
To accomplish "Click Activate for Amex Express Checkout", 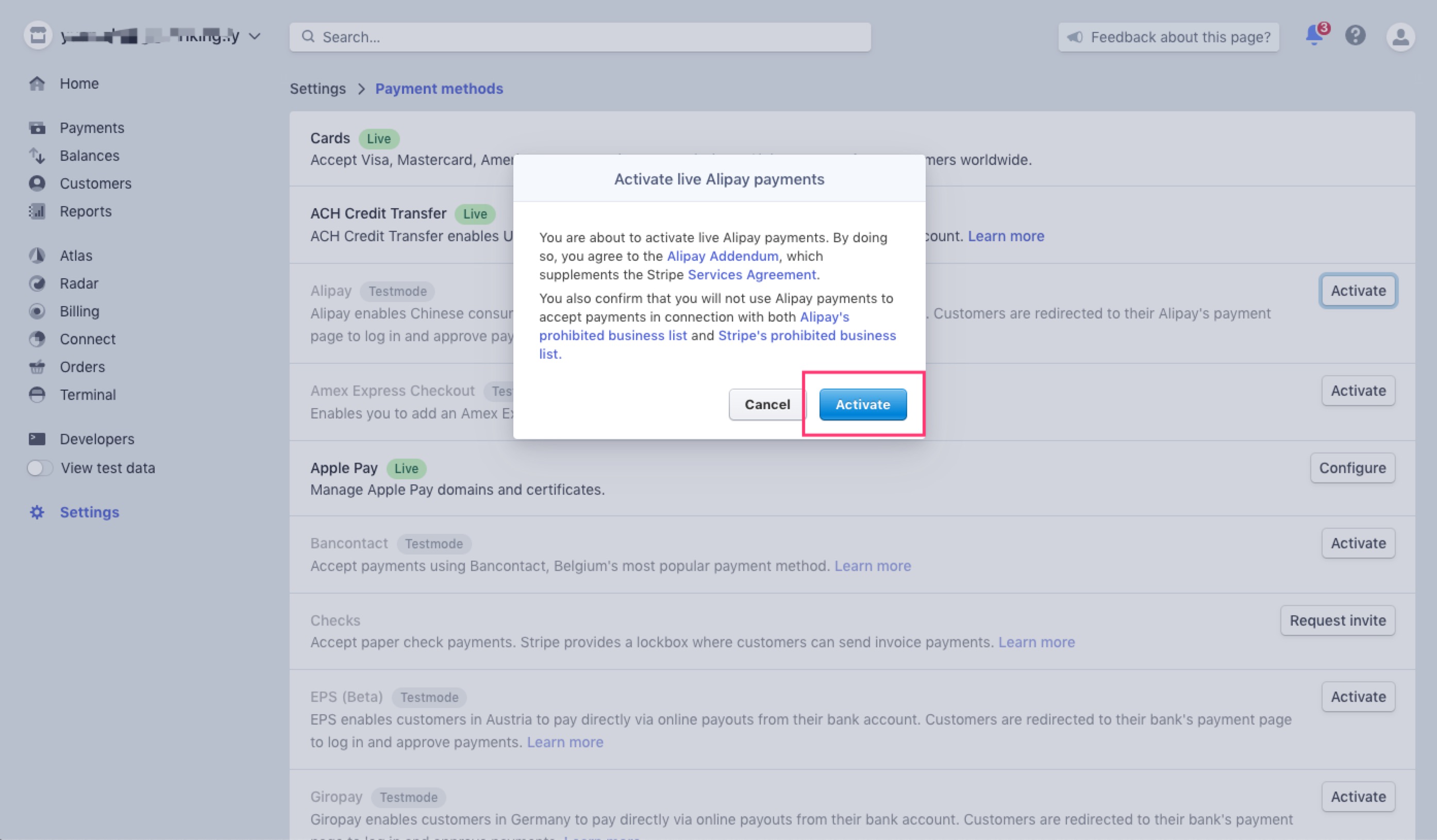I will (x=1358, y=391).
